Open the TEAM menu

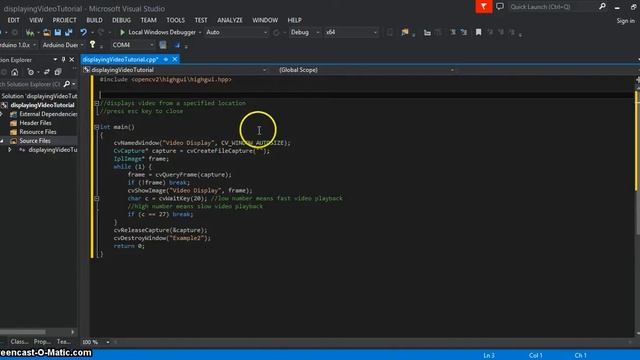coord(148,20)
